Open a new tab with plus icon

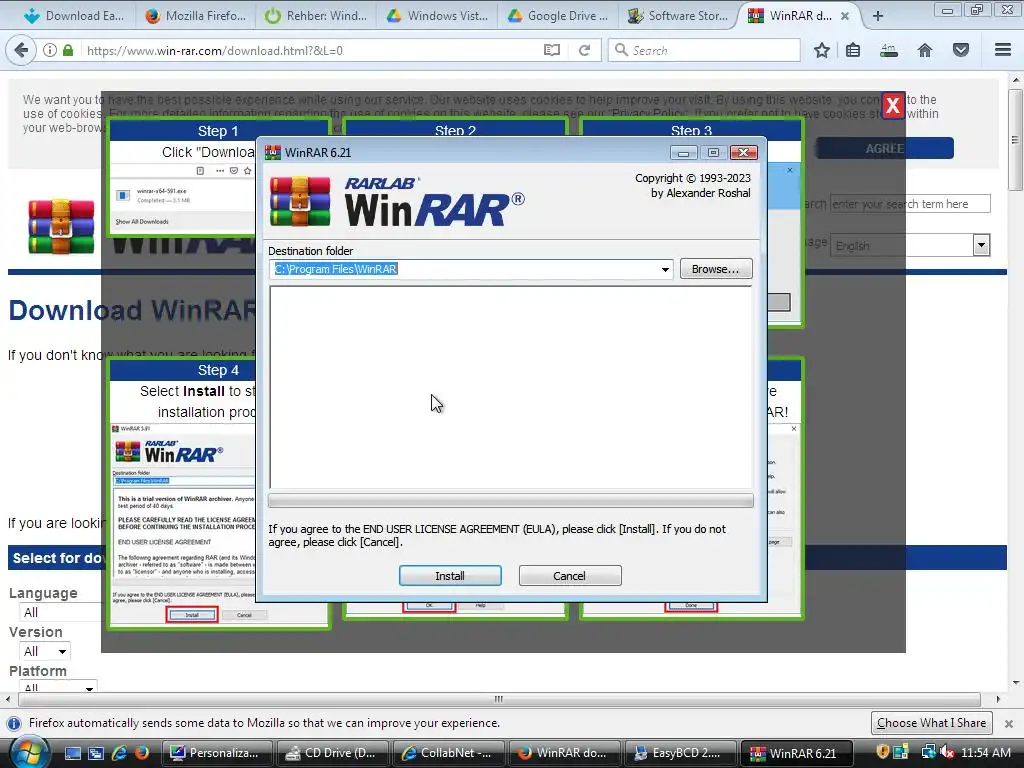[x=878, y=16]
